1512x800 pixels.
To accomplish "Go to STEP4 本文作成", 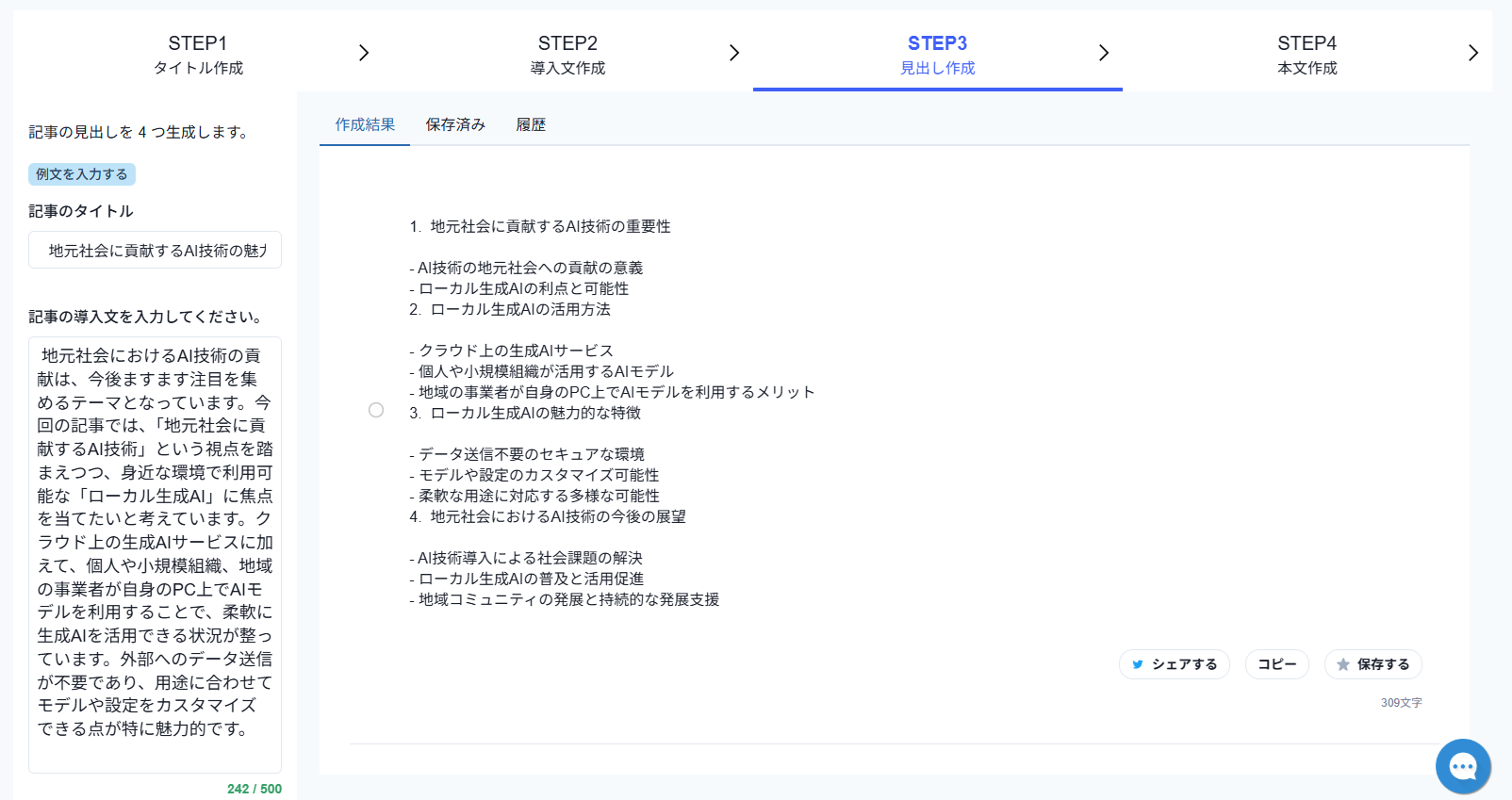I will point(1307,55).
